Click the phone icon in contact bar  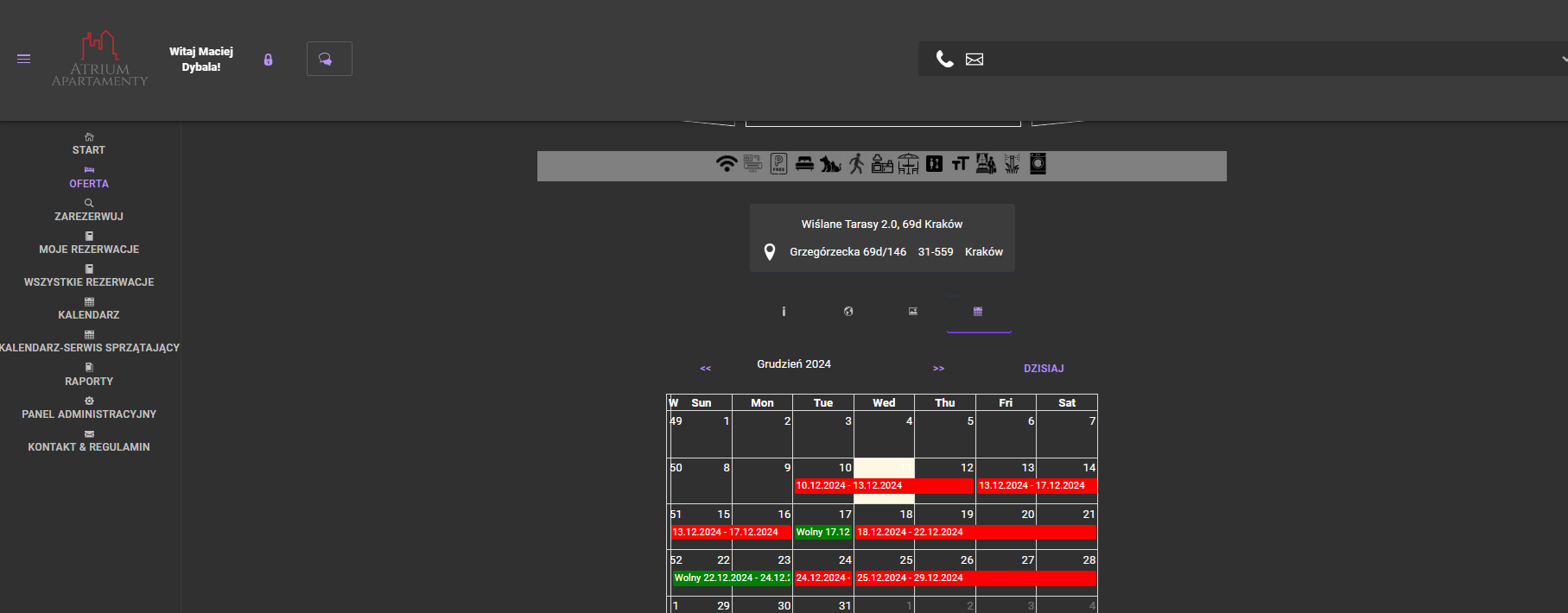[944, 59]
